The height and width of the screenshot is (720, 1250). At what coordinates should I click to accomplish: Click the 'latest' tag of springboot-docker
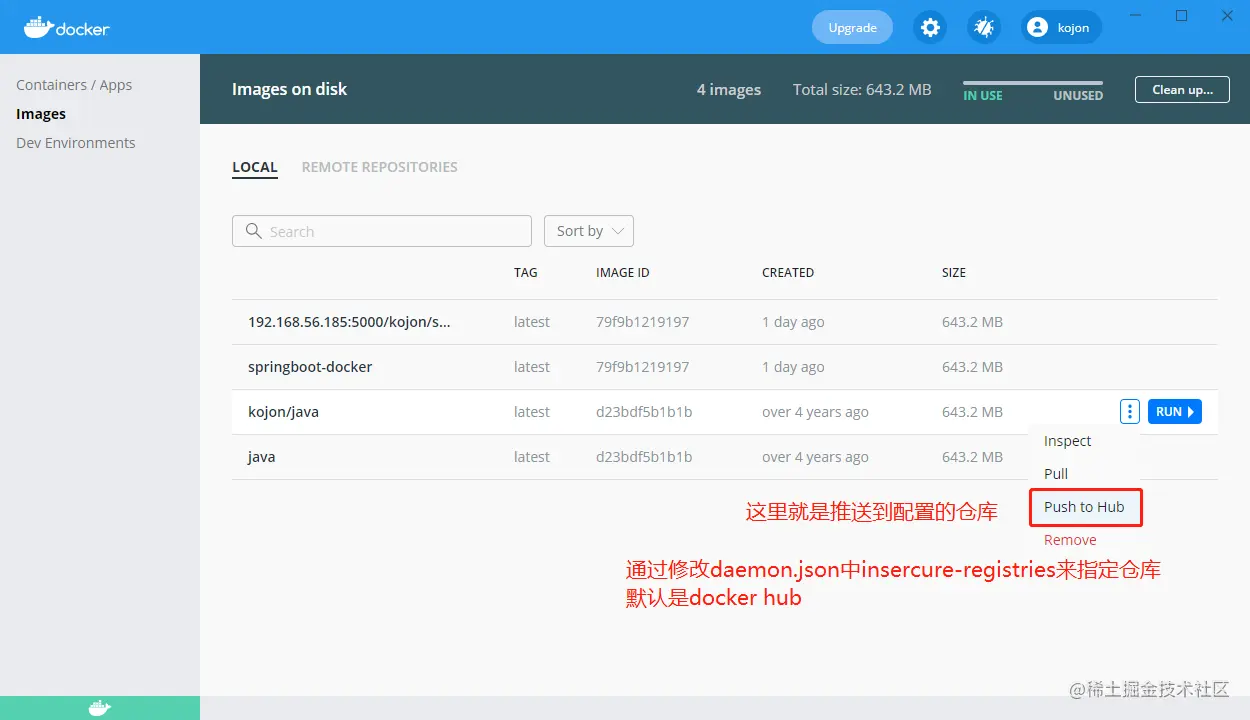pos(532,367)
